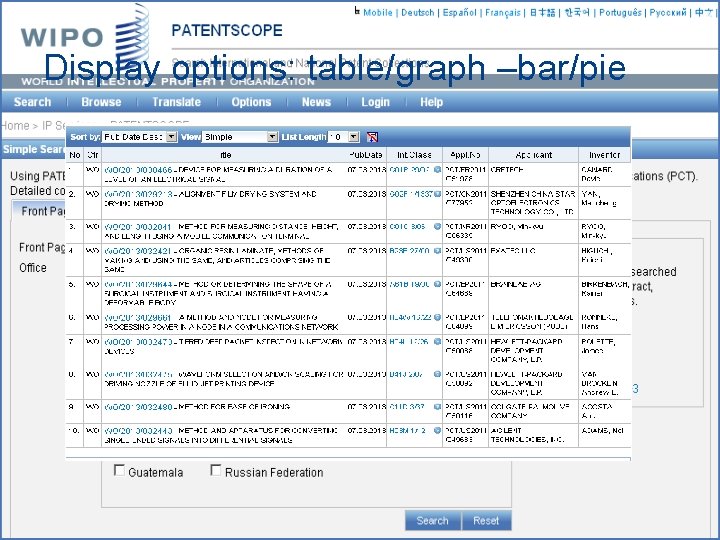Click info icon in electrical signal duration row
This screenshot has height=540, width=720.
point(437,169)
